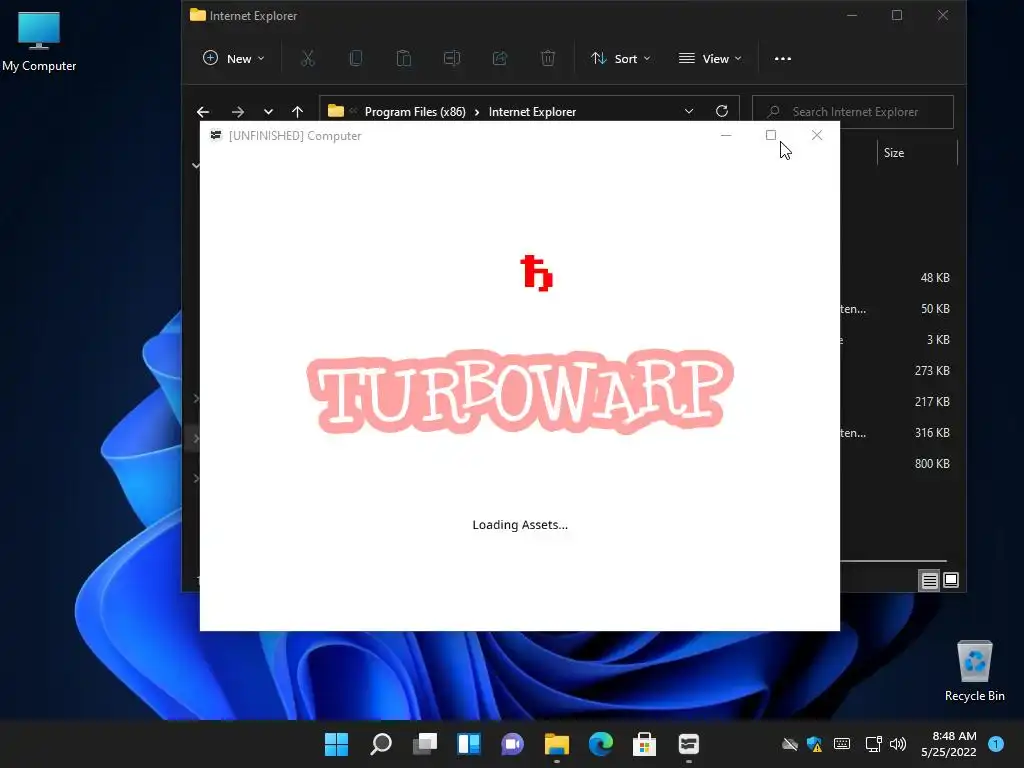Click the TurboWarp logo in loading screen

tap(520, 391)
